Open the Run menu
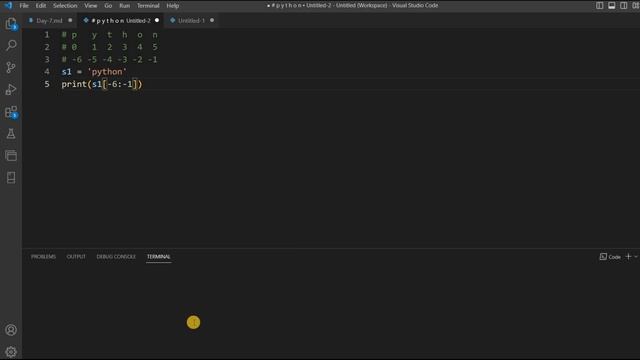This screenshot has width=640, height=360. [x=124, y=6]
